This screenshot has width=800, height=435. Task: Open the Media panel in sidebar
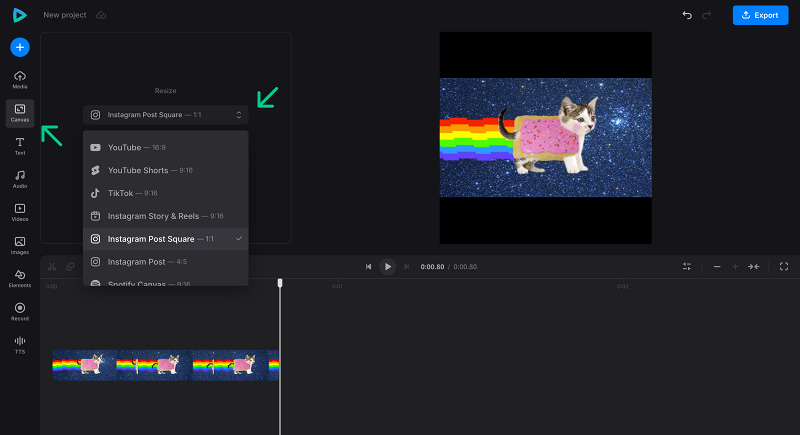(20, 80)
